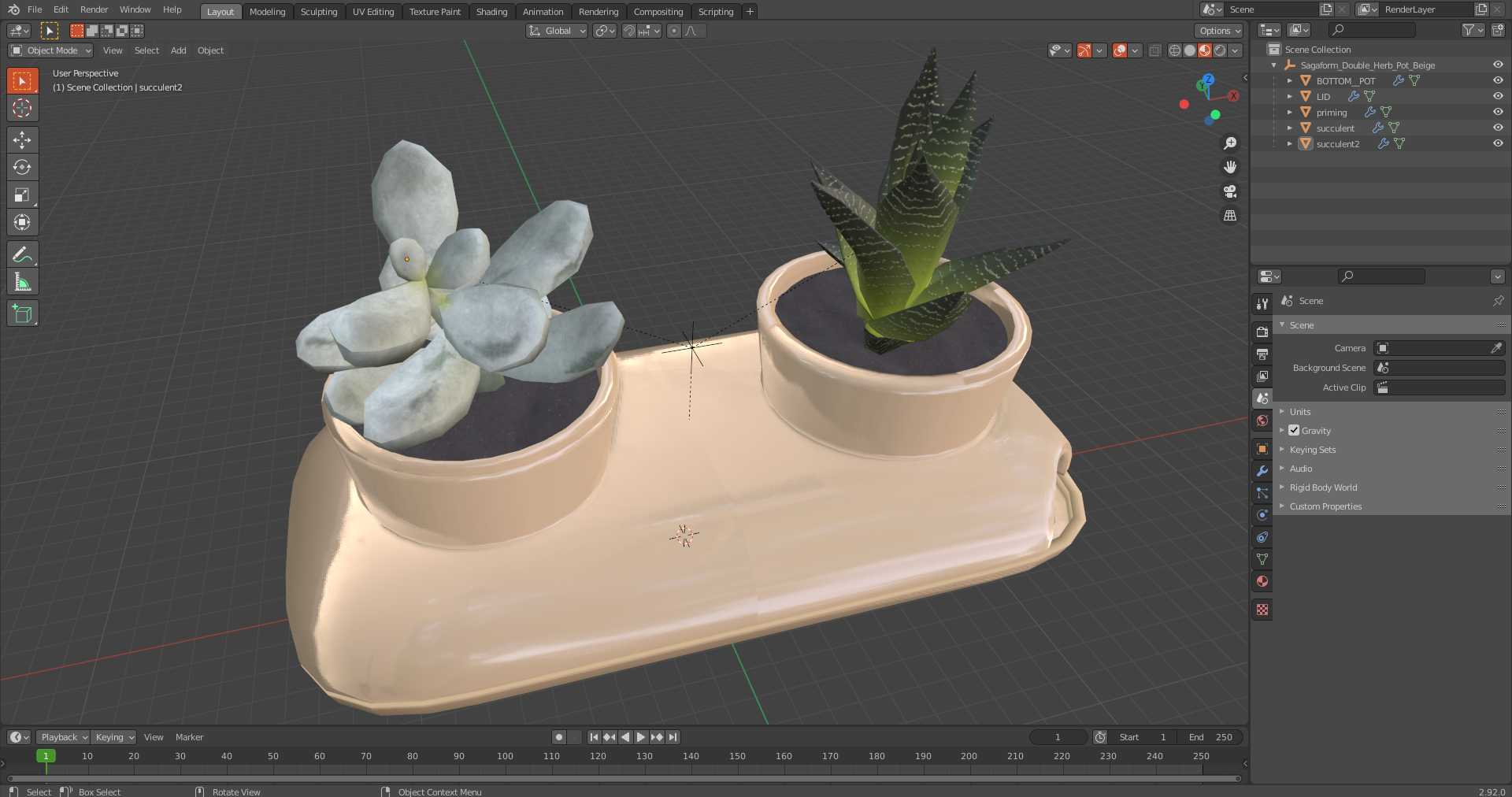Hide LID object in viewport
Screen dimensions: 1512x797
(x=1498, y=96)
